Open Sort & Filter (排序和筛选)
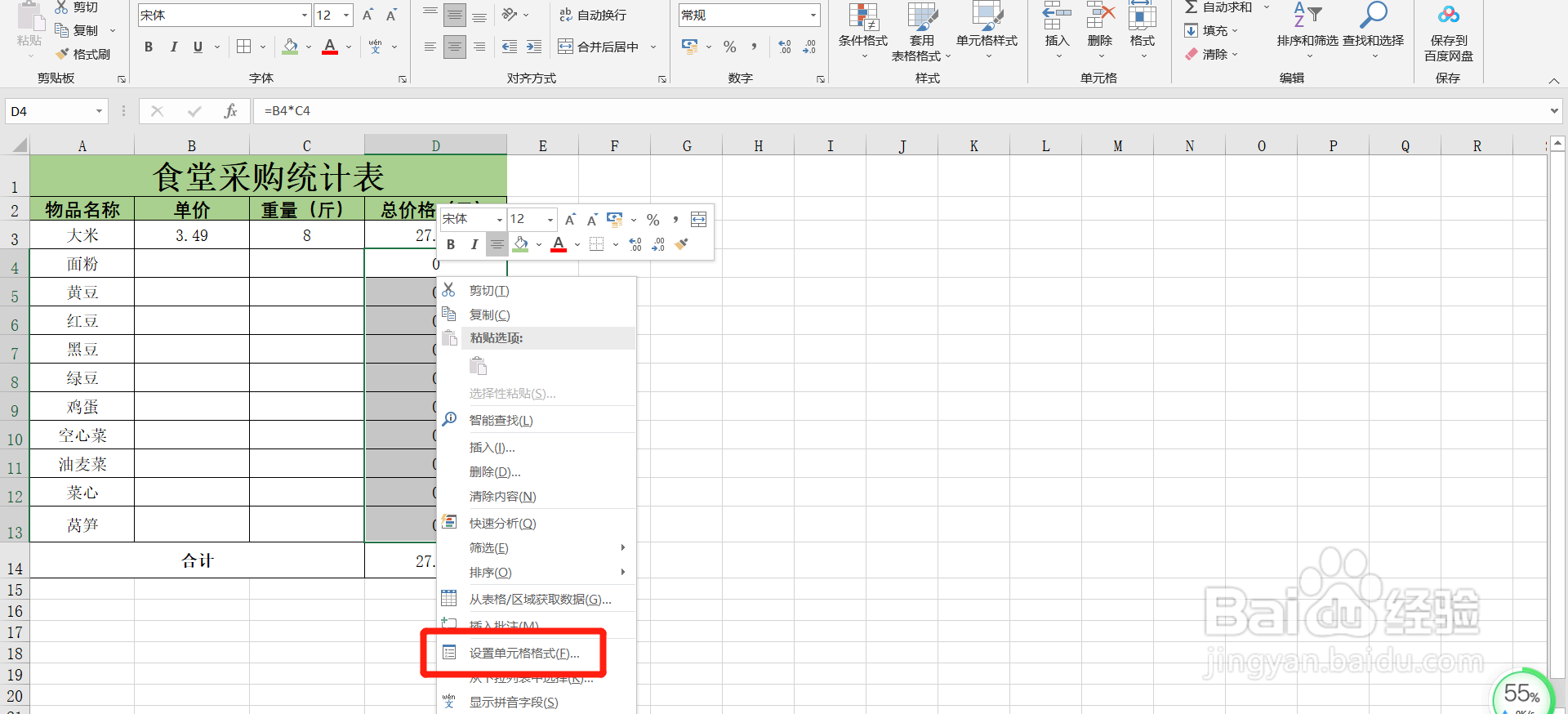Screen dimensions: 1568x714 [1307, 29]
